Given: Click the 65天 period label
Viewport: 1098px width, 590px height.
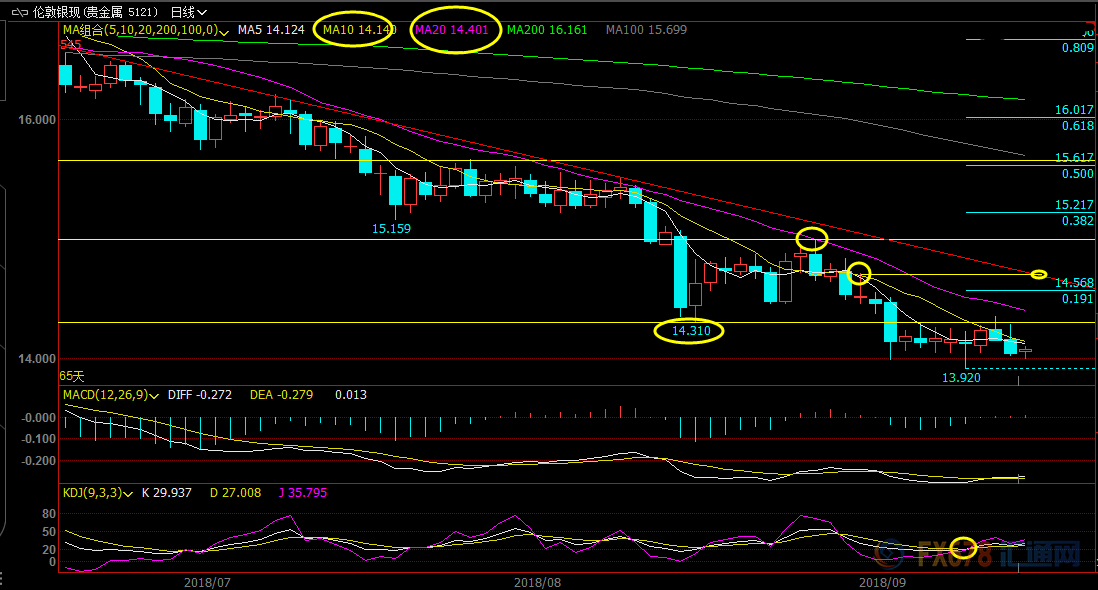Looking at the screenshot, I should (72, 376).
